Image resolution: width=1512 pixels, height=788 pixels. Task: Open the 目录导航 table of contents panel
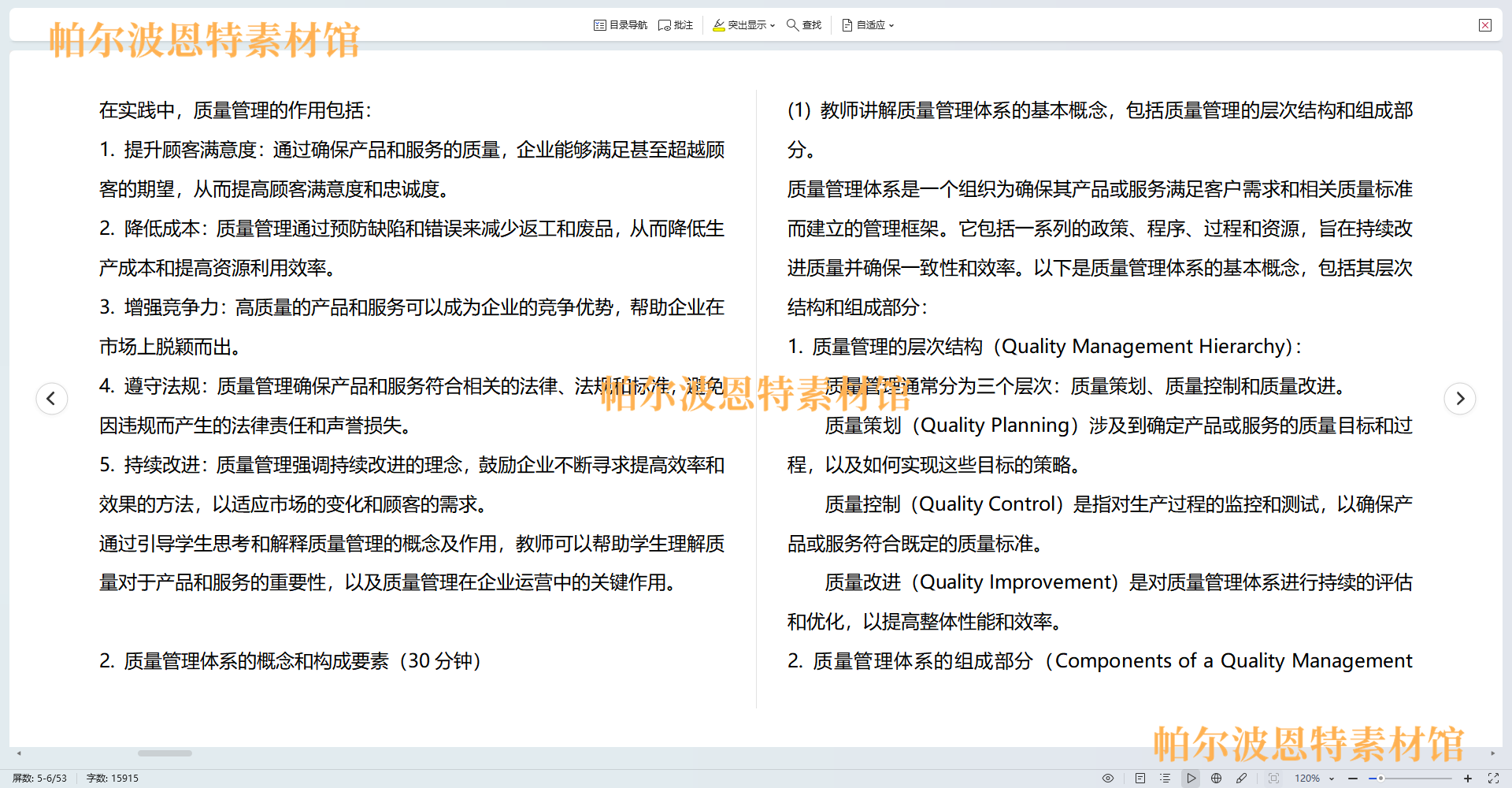(621, 25)
